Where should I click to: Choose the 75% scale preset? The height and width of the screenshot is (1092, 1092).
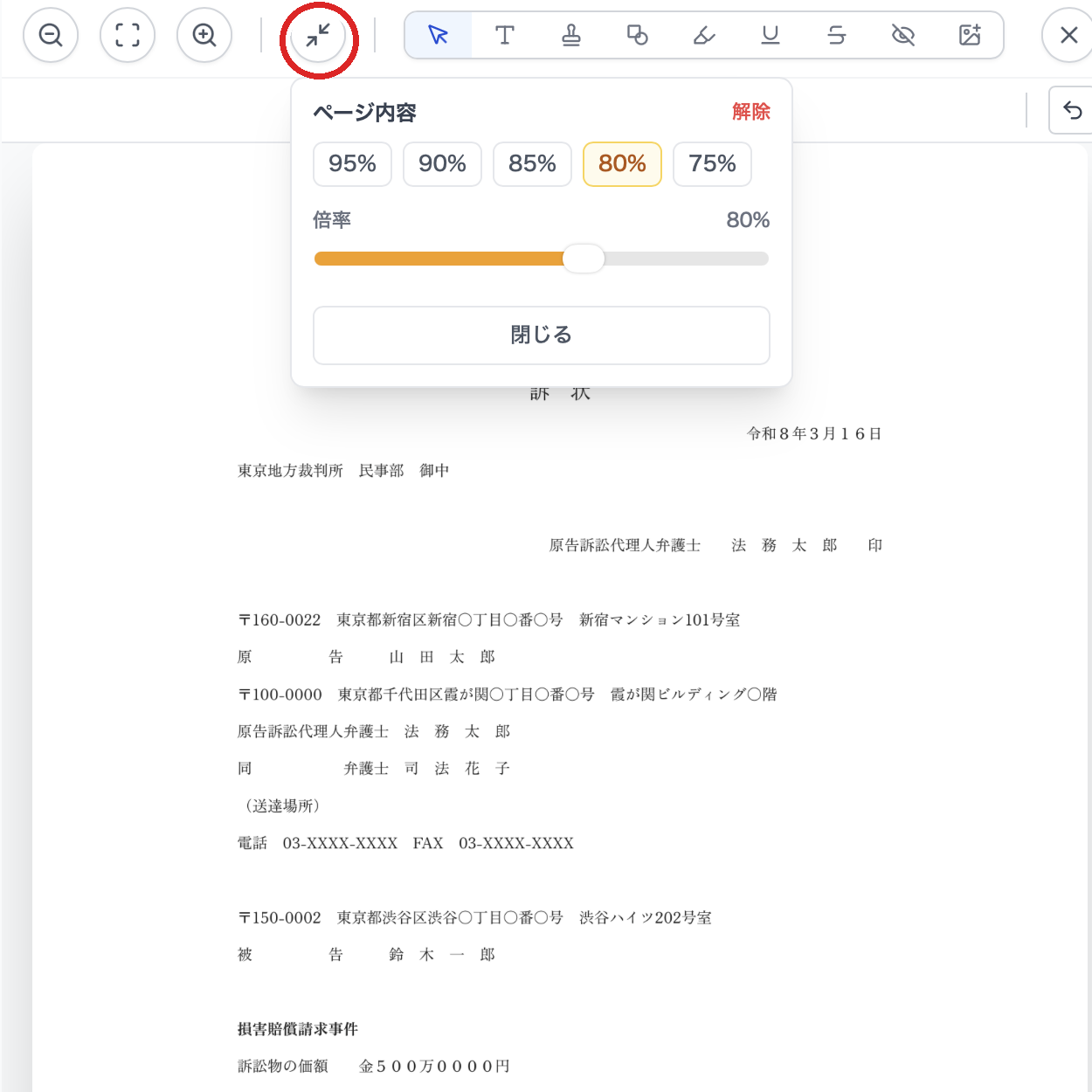pyautogui.click(x=712, y=164)
